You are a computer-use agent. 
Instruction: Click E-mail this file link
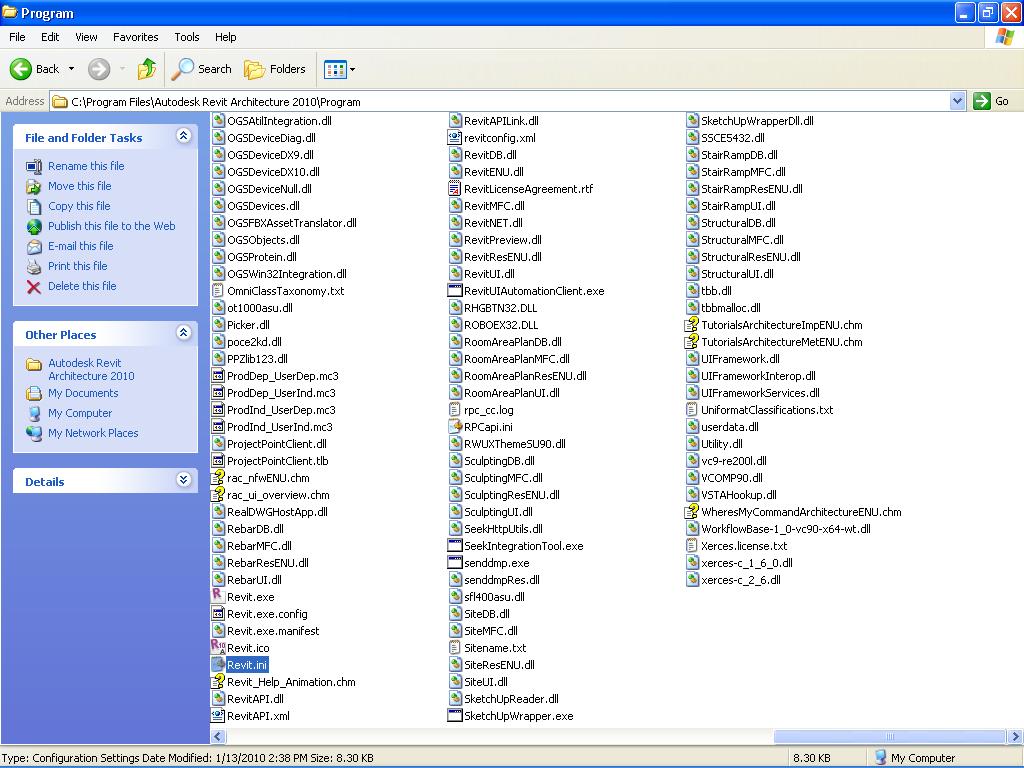pos(80,246)
